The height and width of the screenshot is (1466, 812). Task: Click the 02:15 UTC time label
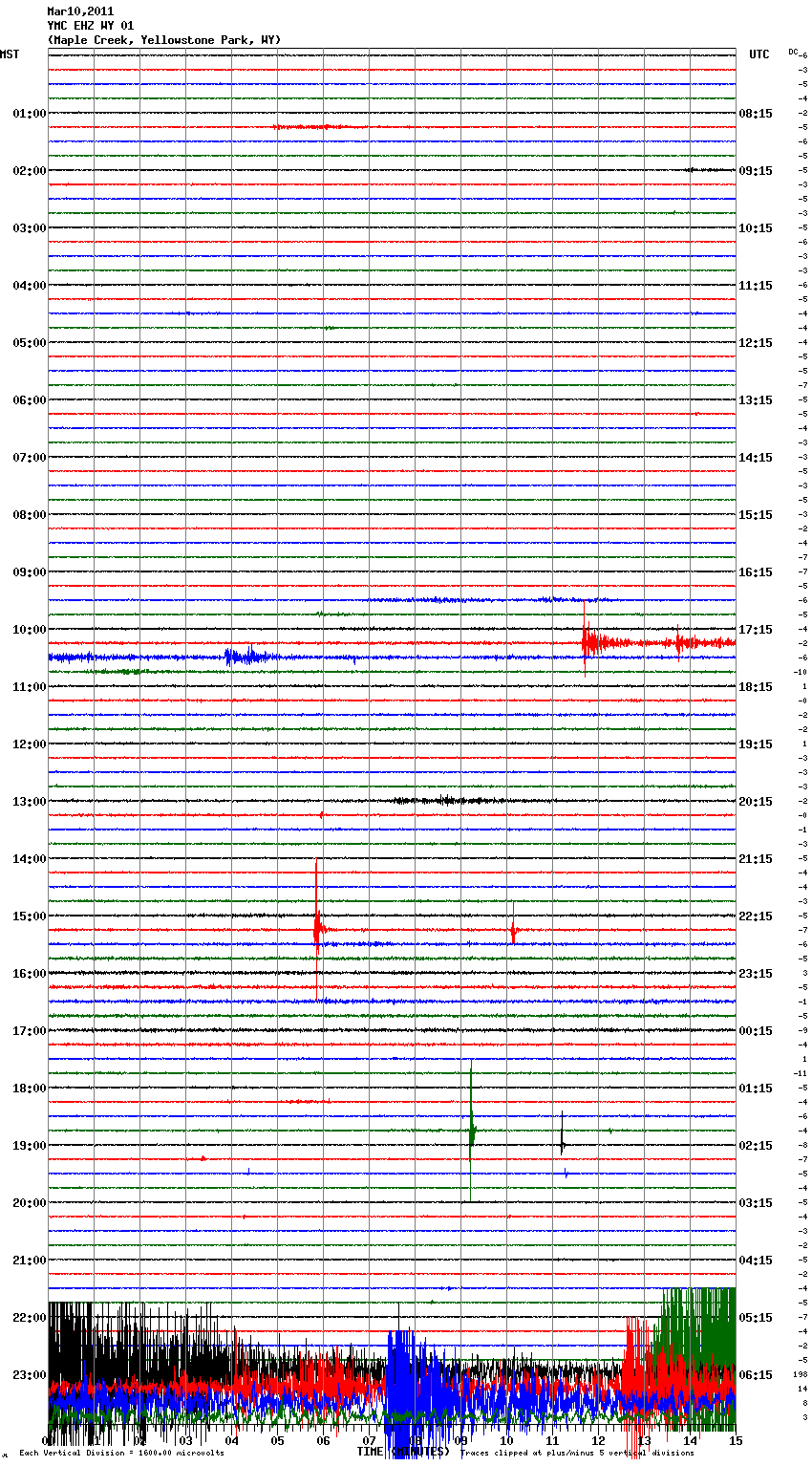[x=756, y=1146]
